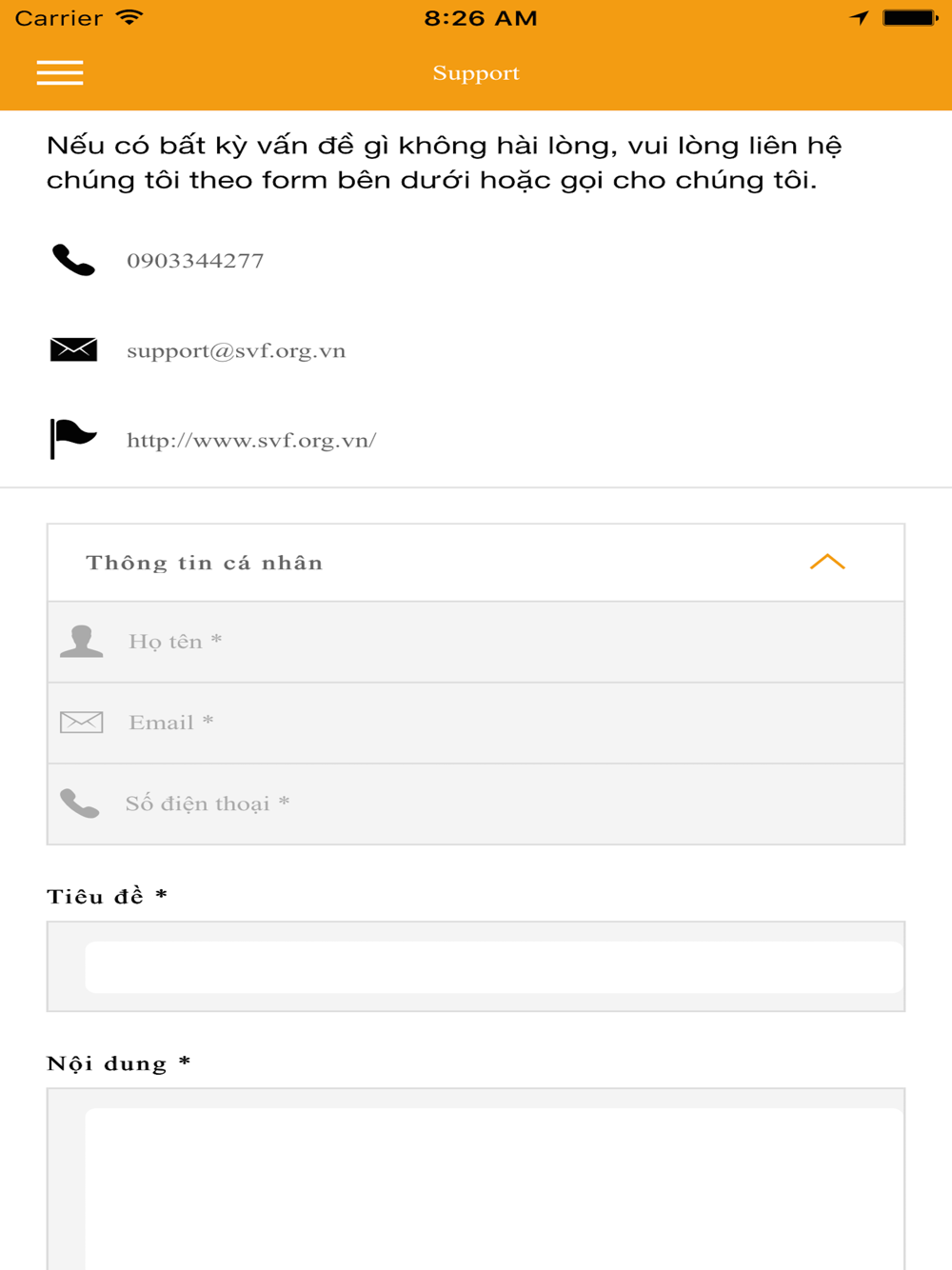Tap the Wi-Fi indicator in status bar
952x1270 pixels.
(129, 17)
